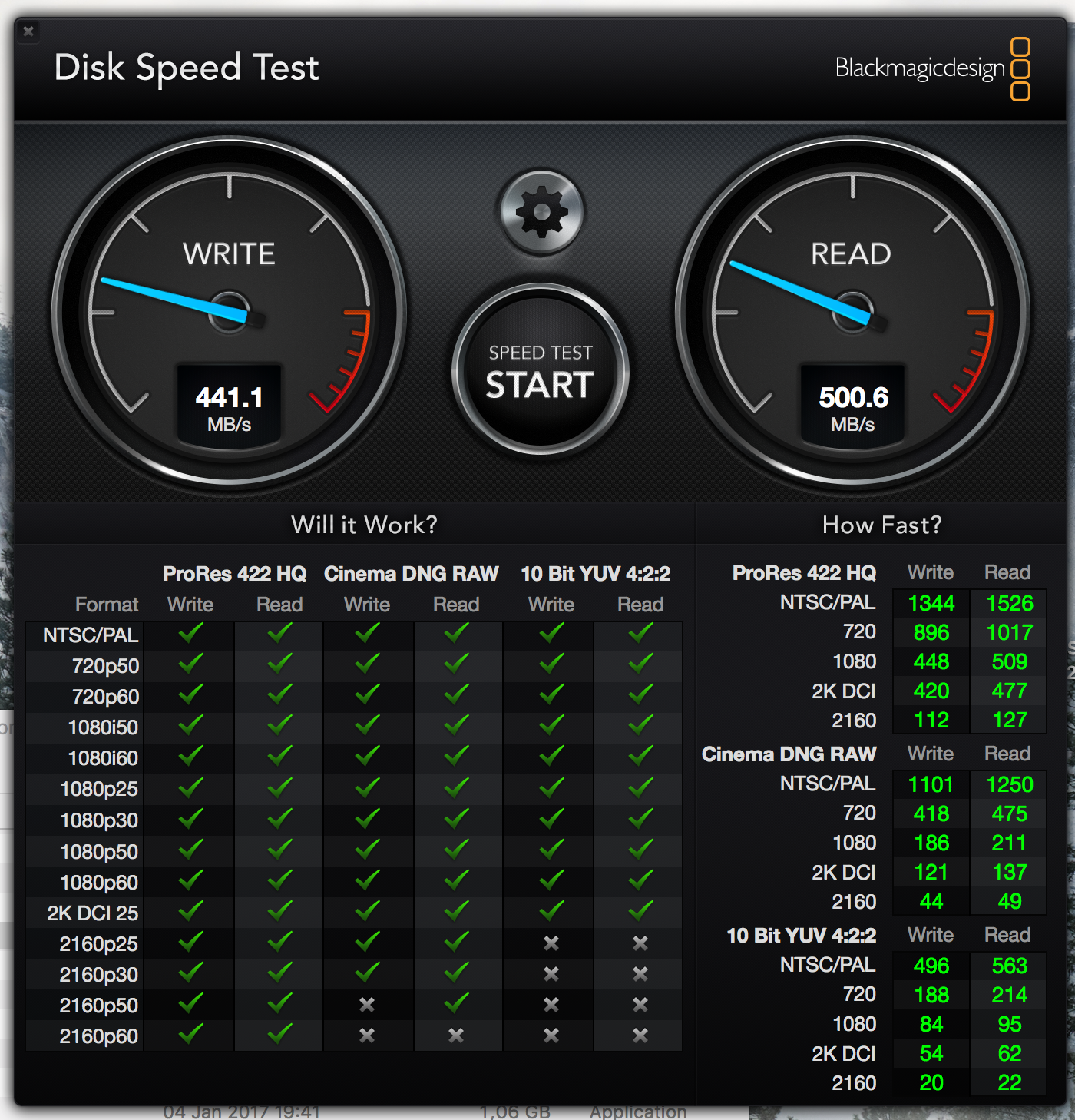This screenshot has height=1120, width=1075.
Task: Click the READ gauge speed readout 500.6
Action: pyautogui.click(x=853, y=397)
